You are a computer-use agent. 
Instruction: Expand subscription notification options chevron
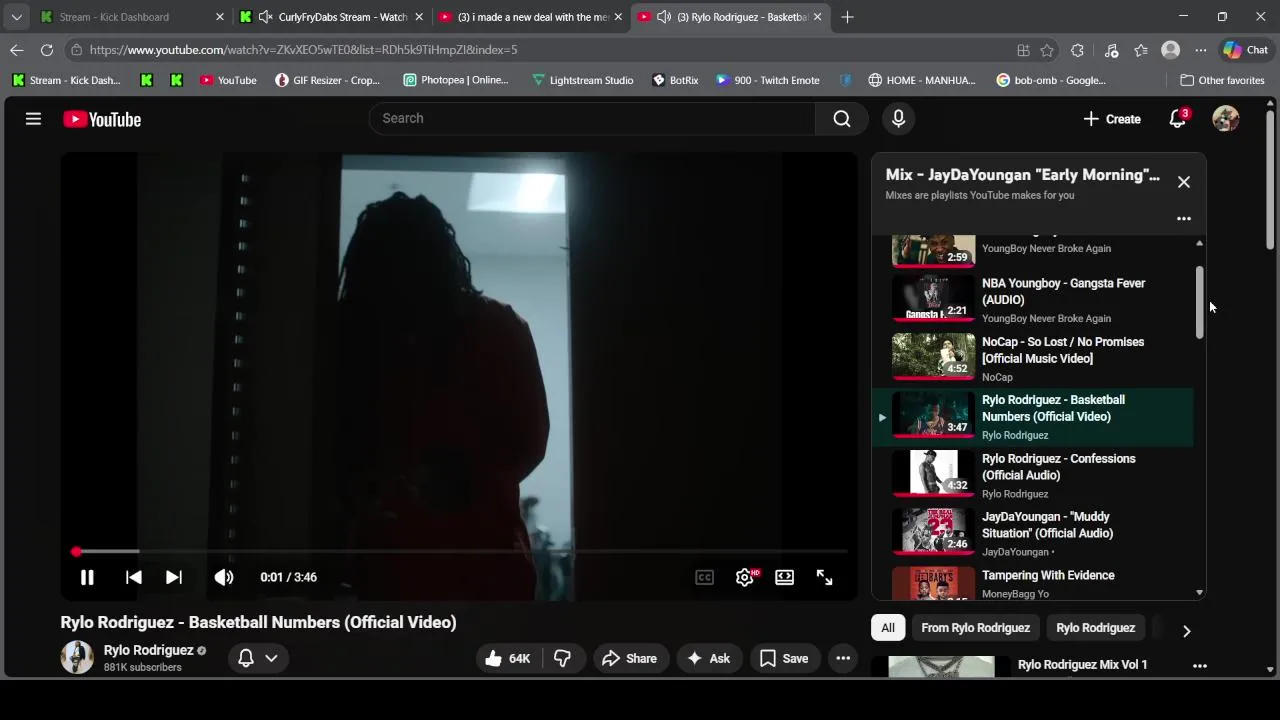[x=271, y=658]
